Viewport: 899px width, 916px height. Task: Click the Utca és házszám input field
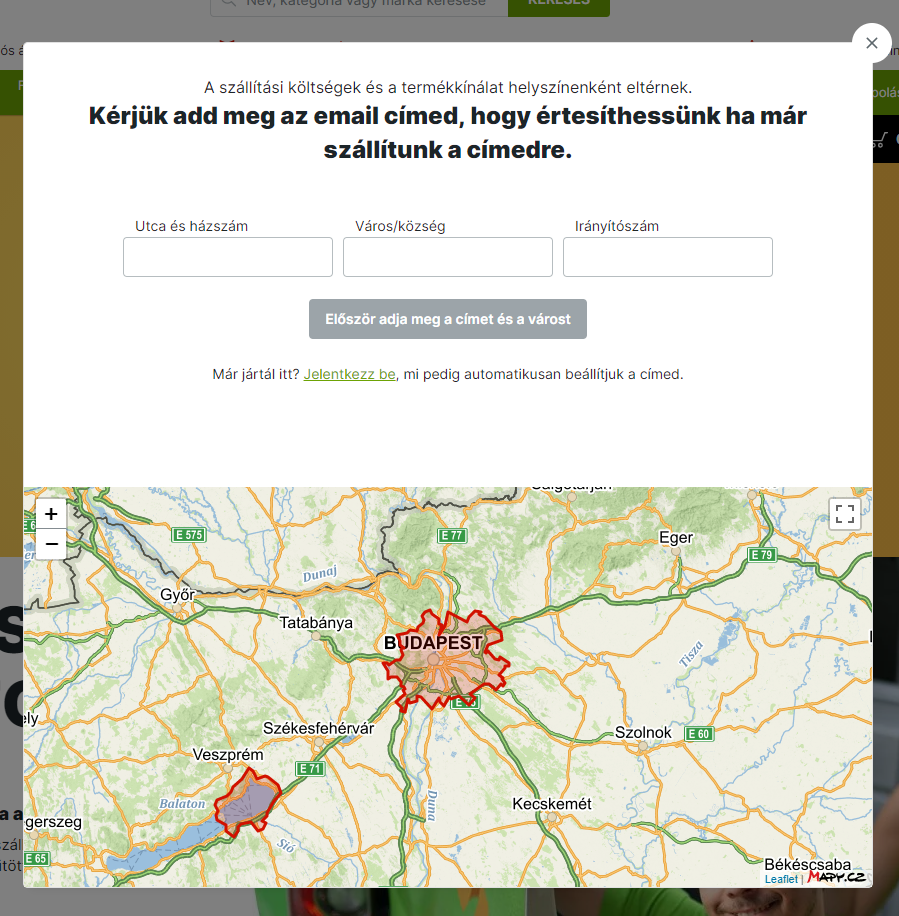(x=228, y=257)
